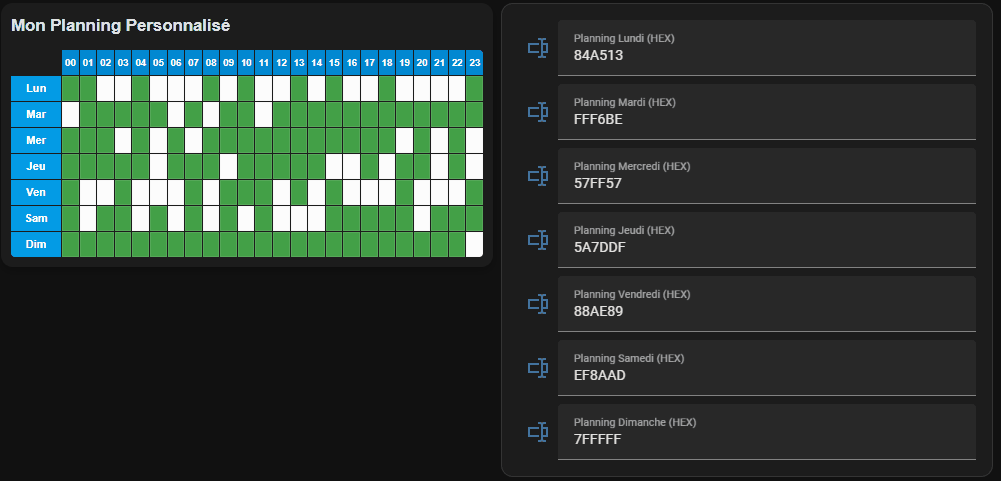The width and height of the screenshot is (1001, 481).
Task: Click the icon beside Planning Lundi
Action: [x=538, y=48]
